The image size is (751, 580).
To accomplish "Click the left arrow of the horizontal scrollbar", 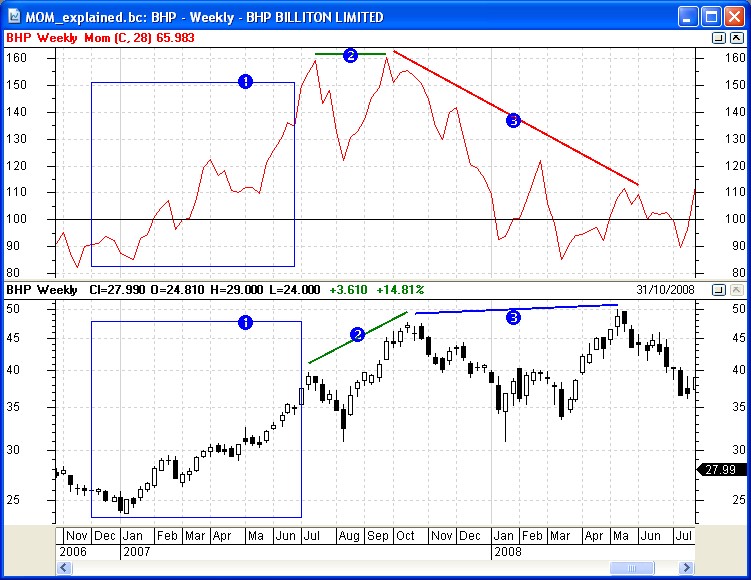I will pos(64,568).
